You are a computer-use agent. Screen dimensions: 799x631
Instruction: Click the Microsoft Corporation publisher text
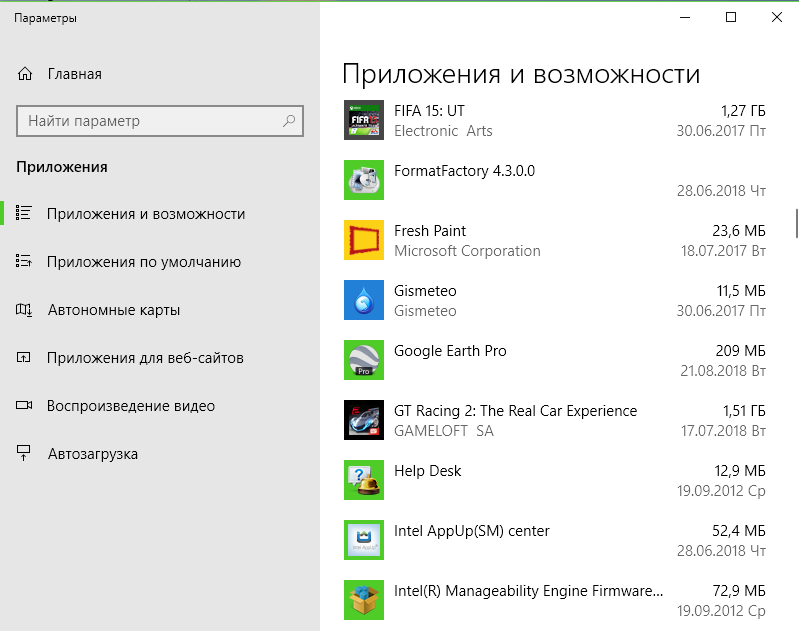(x=467, y=251)
